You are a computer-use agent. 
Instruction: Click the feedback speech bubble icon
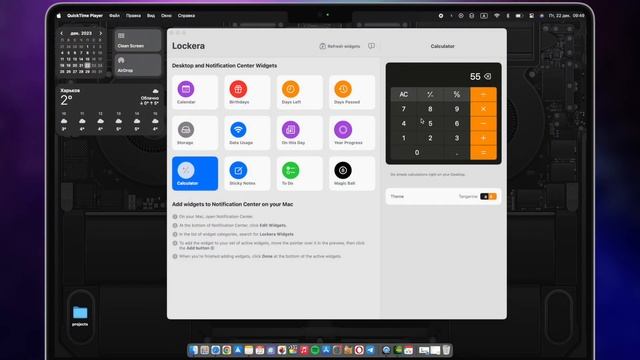(371, 46)
